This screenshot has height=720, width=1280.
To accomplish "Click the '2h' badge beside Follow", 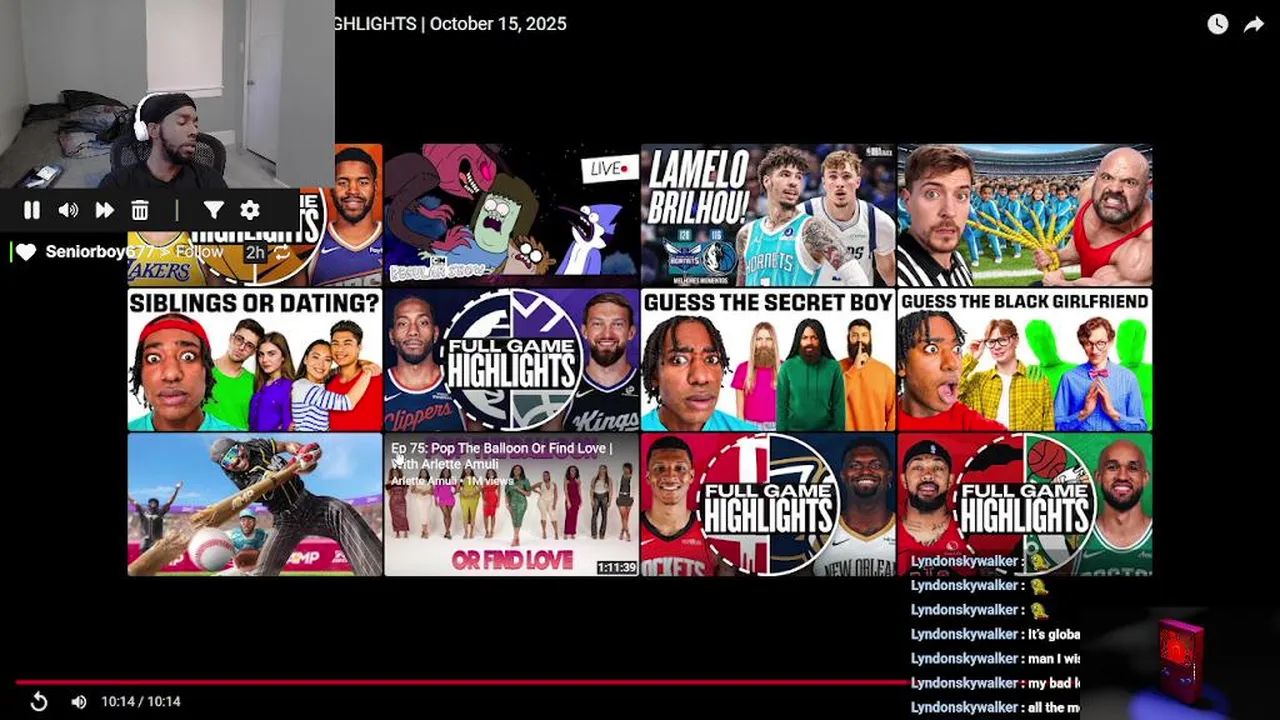I will coord(255,253).
